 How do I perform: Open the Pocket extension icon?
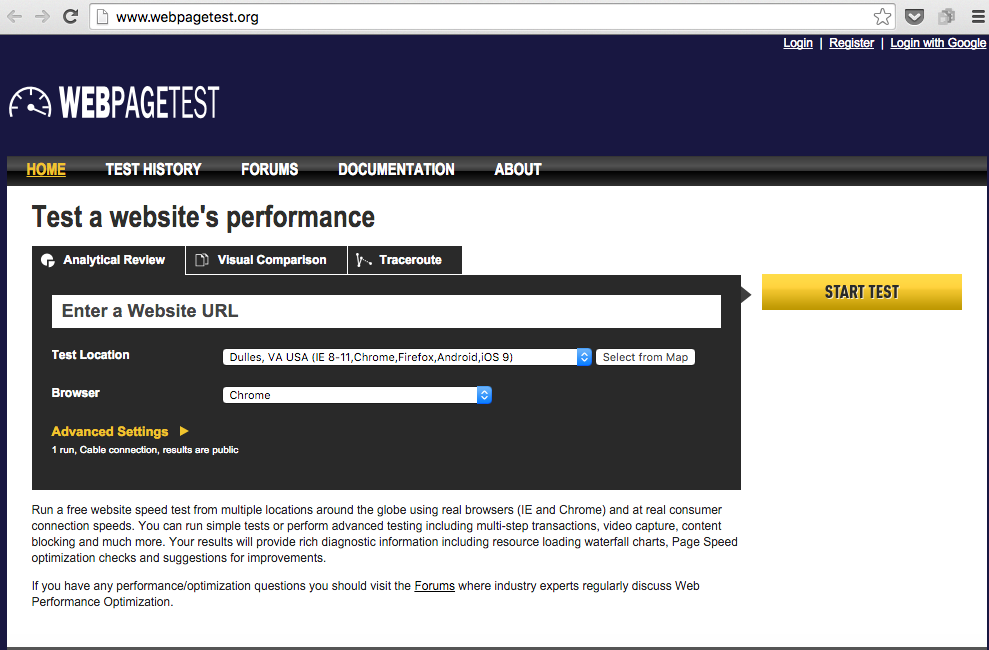[x=915, y=16]
